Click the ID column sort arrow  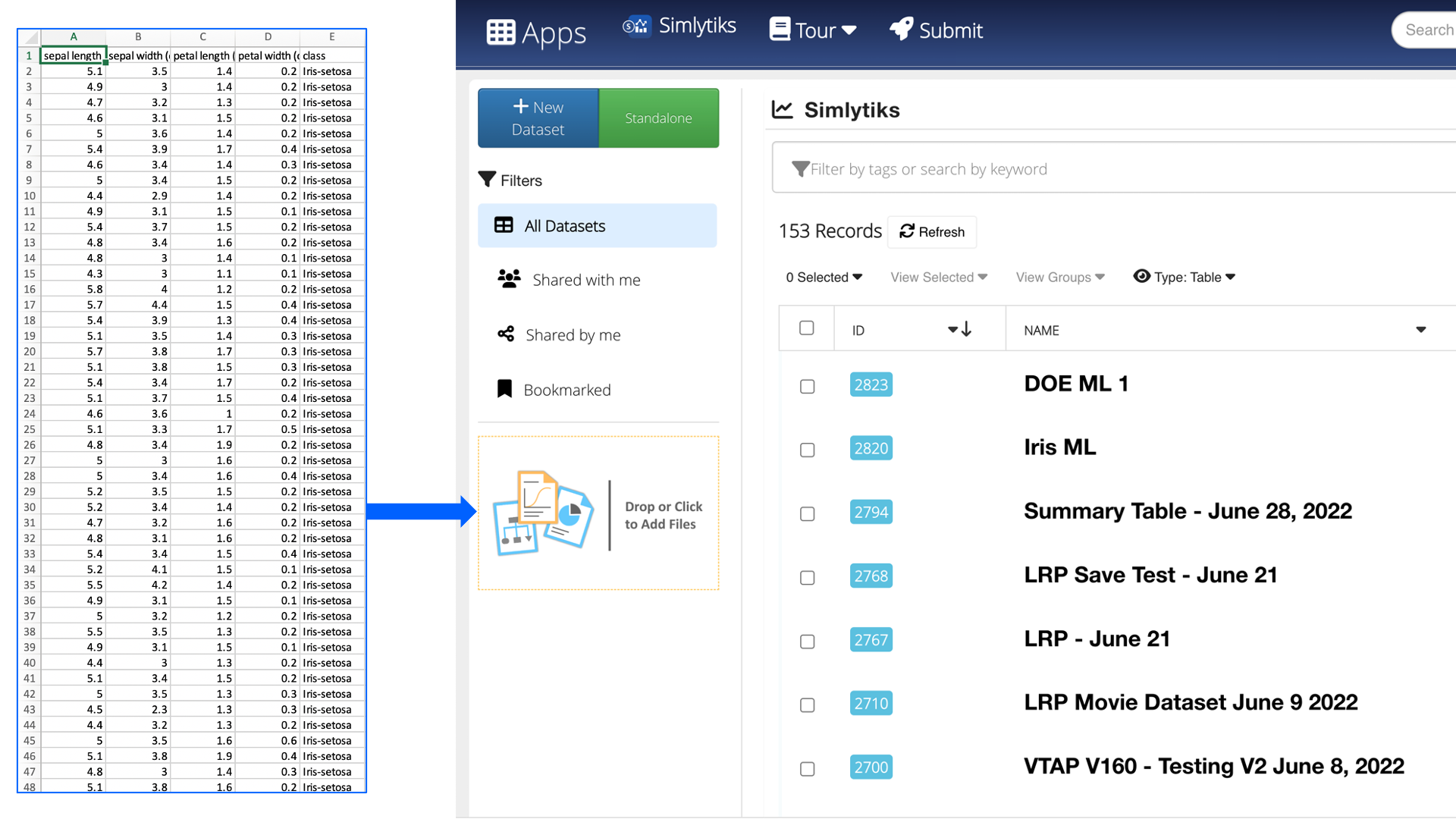[960, 329]
